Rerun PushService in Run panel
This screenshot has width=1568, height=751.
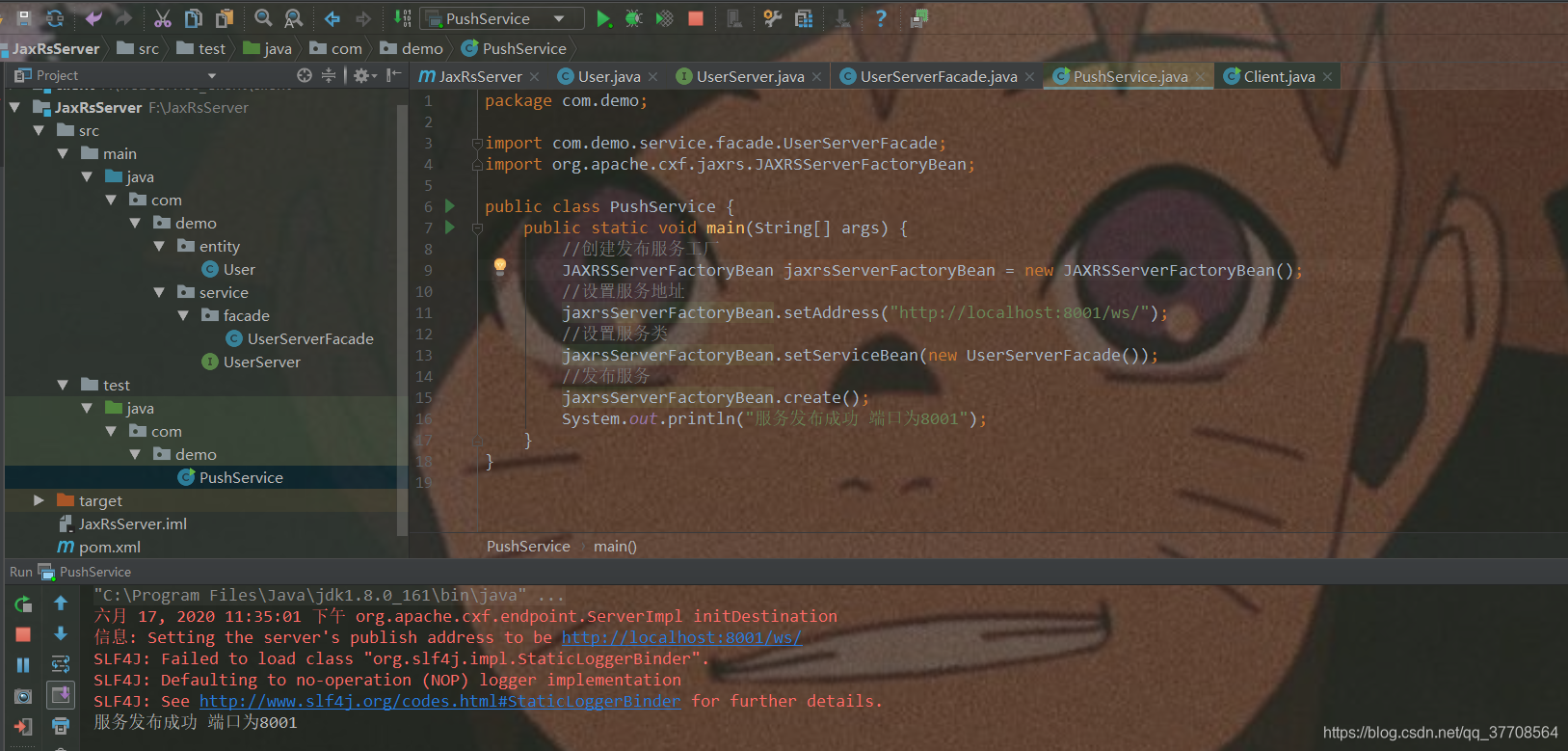tap(23, 604)
